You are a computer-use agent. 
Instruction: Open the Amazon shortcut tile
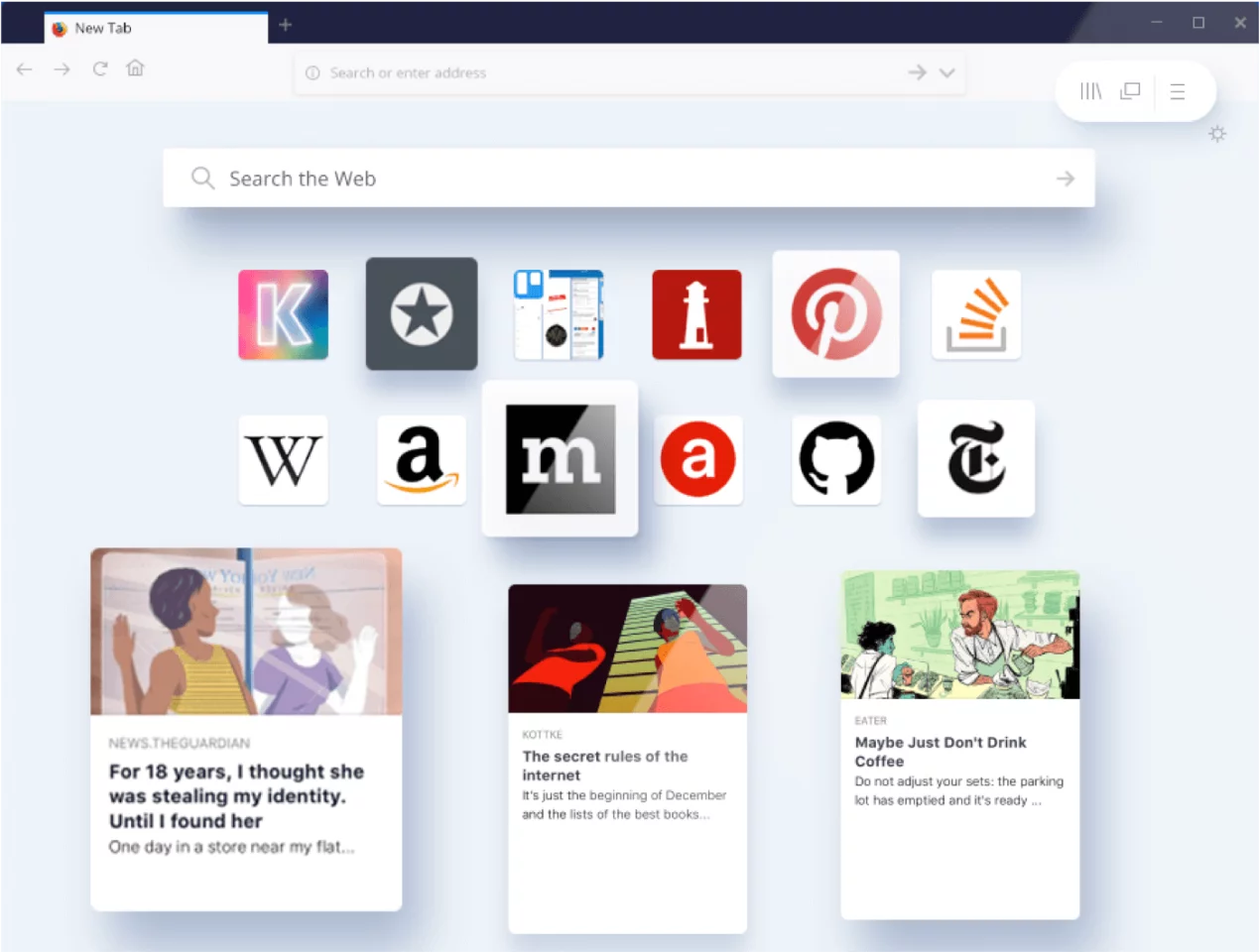[x=421, y=459]
